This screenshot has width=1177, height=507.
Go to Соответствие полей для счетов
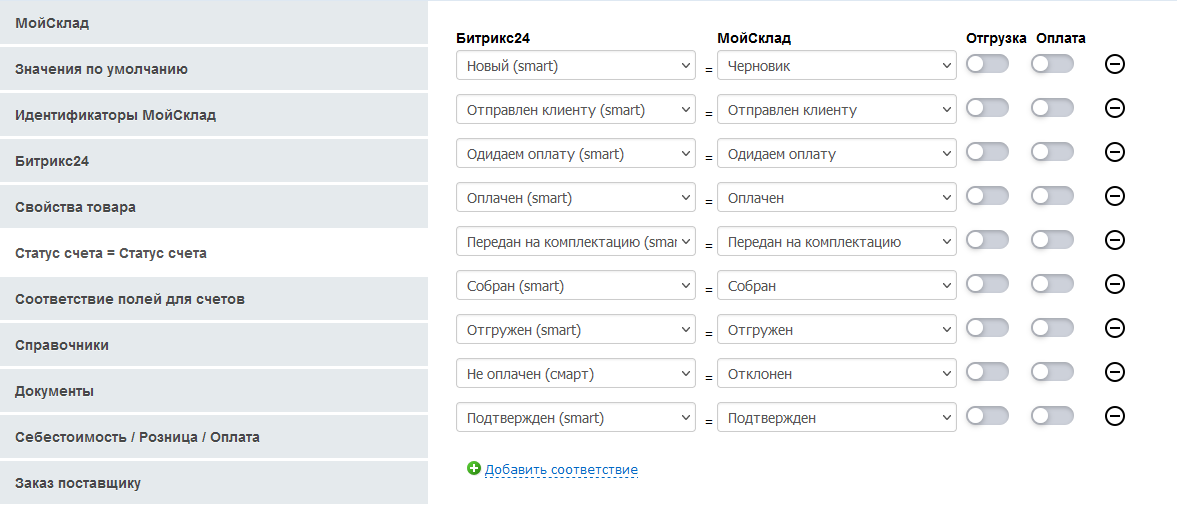coord(130,299)
